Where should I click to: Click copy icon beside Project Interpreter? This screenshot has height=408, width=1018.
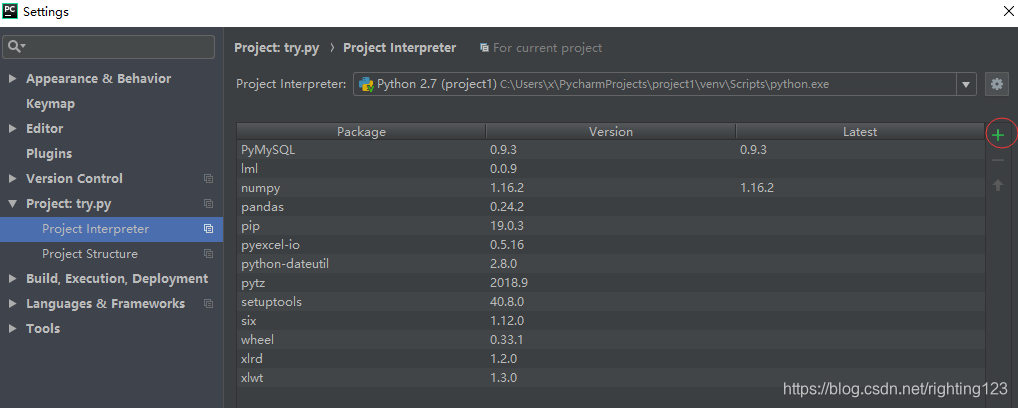[x=208, y=229]
